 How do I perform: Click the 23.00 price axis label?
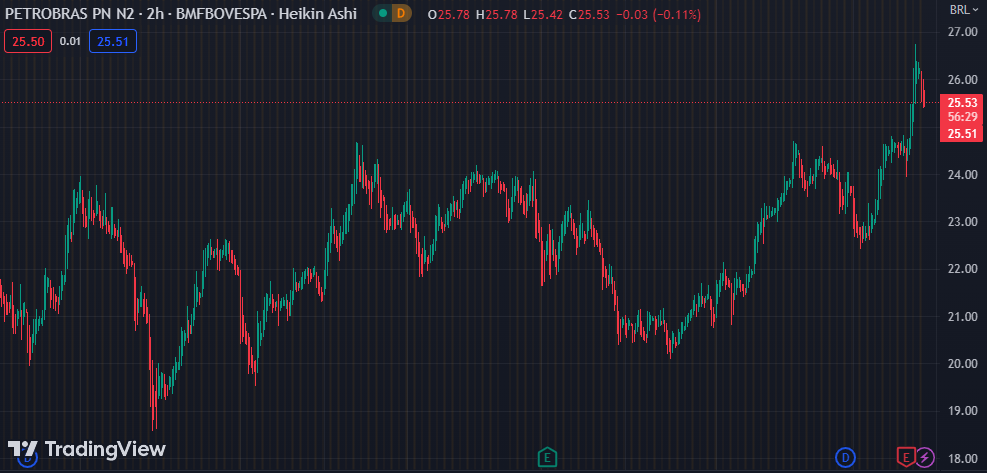coord(962,222)
